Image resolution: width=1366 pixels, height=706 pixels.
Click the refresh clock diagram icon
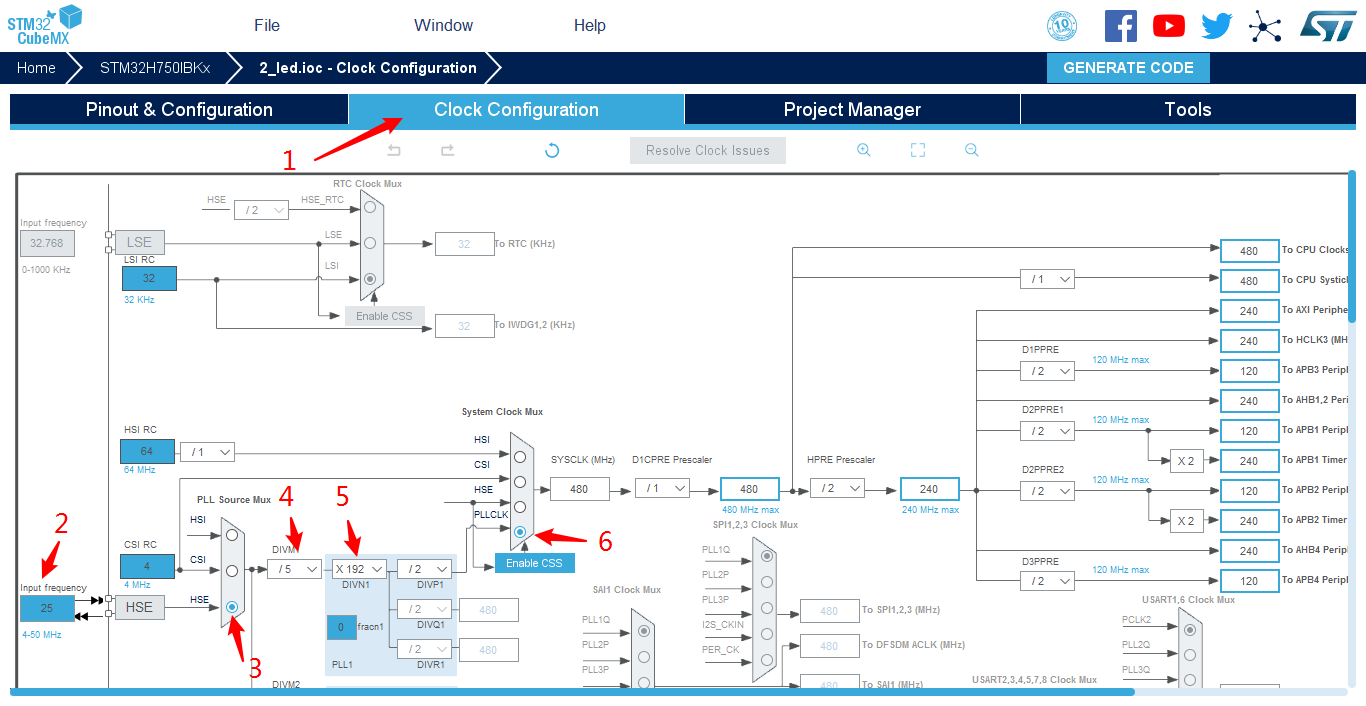pos(551,150)
